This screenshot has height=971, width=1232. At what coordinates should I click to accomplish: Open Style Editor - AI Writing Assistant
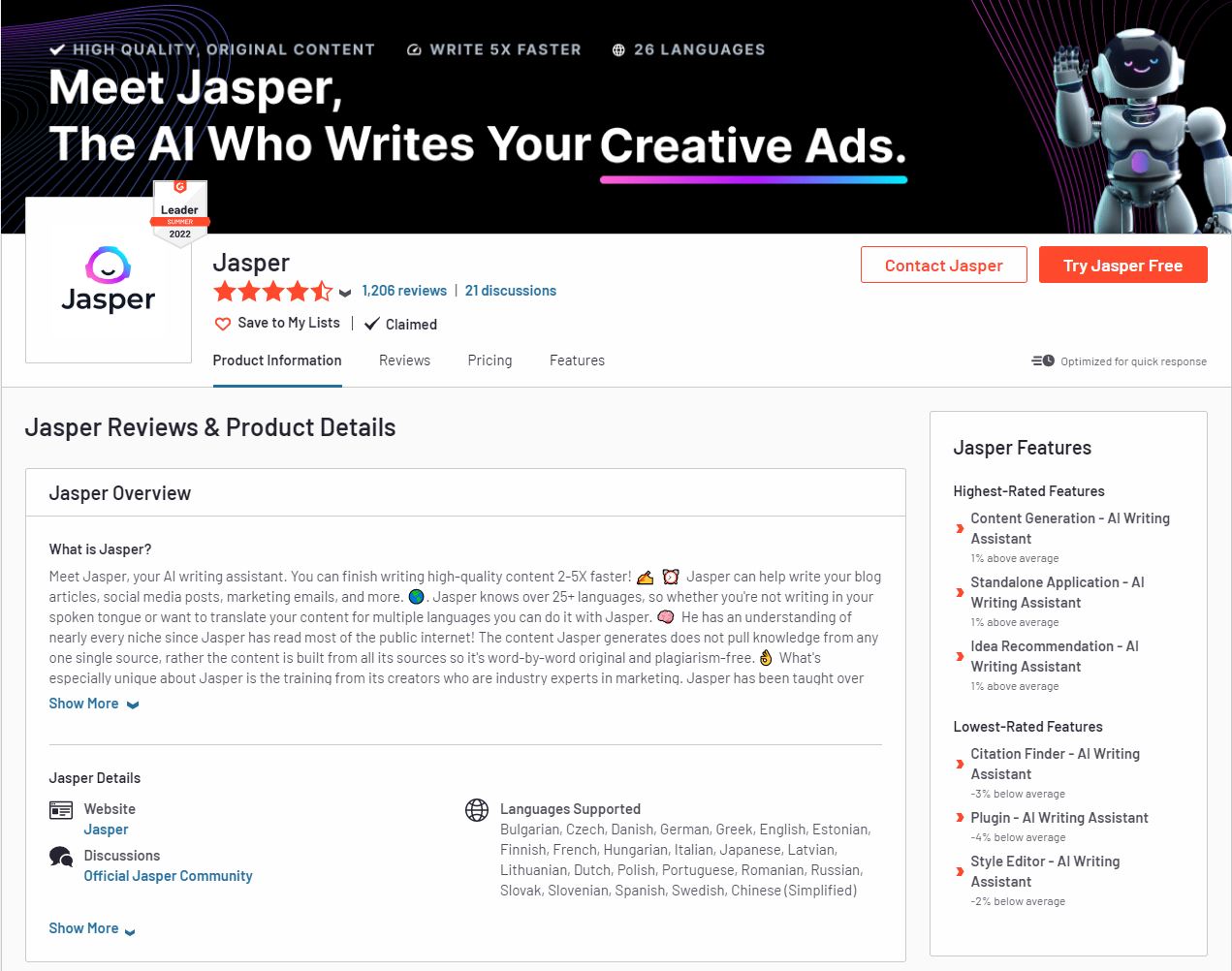click(1045, 871)
